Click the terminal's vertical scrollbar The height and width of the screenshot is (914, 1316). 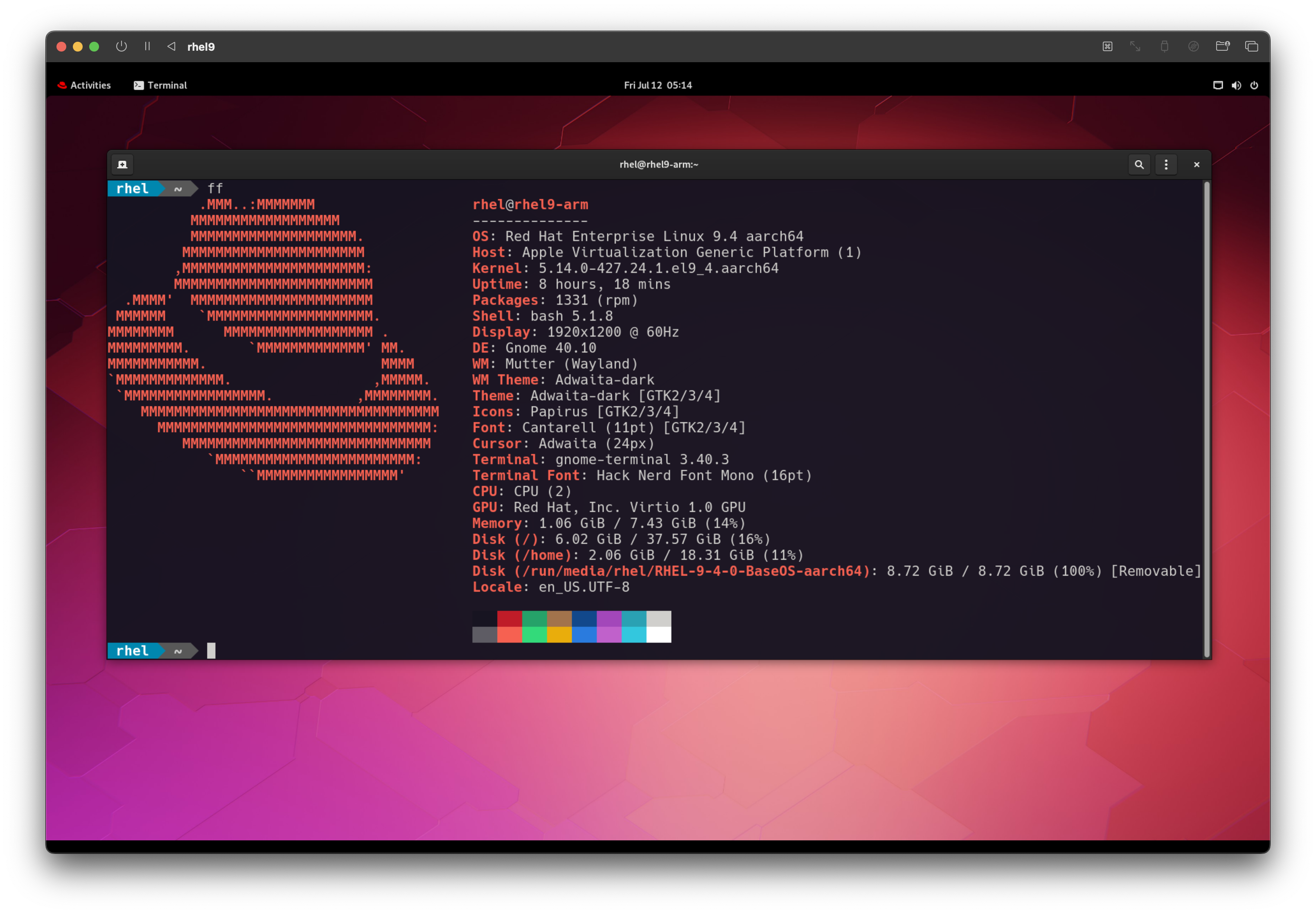point(1207,419)
